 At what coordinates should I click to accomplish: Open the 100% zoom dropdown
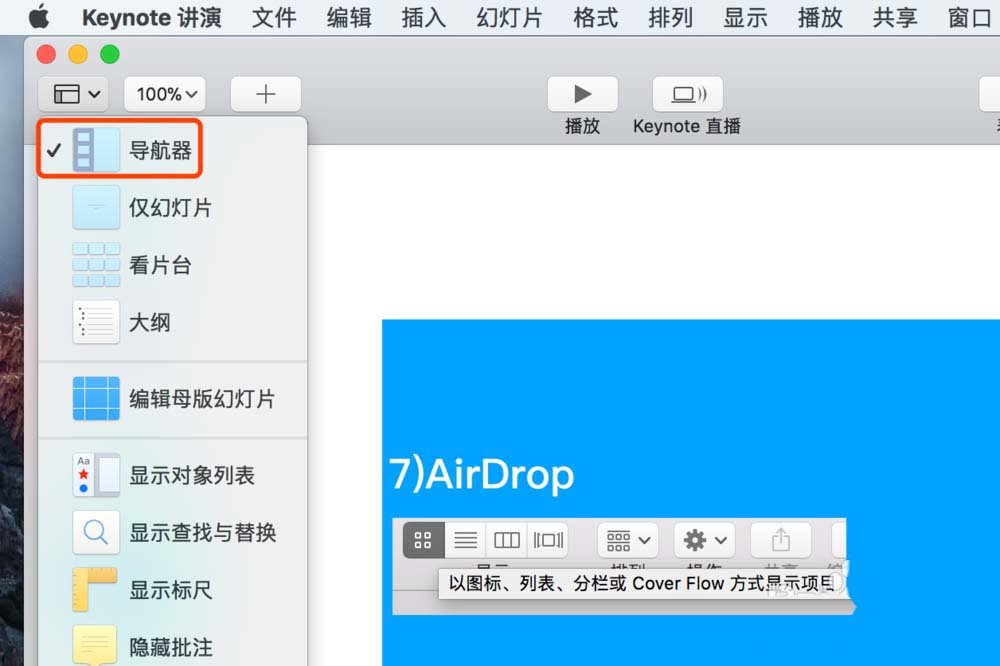click(x=165, y=94)
